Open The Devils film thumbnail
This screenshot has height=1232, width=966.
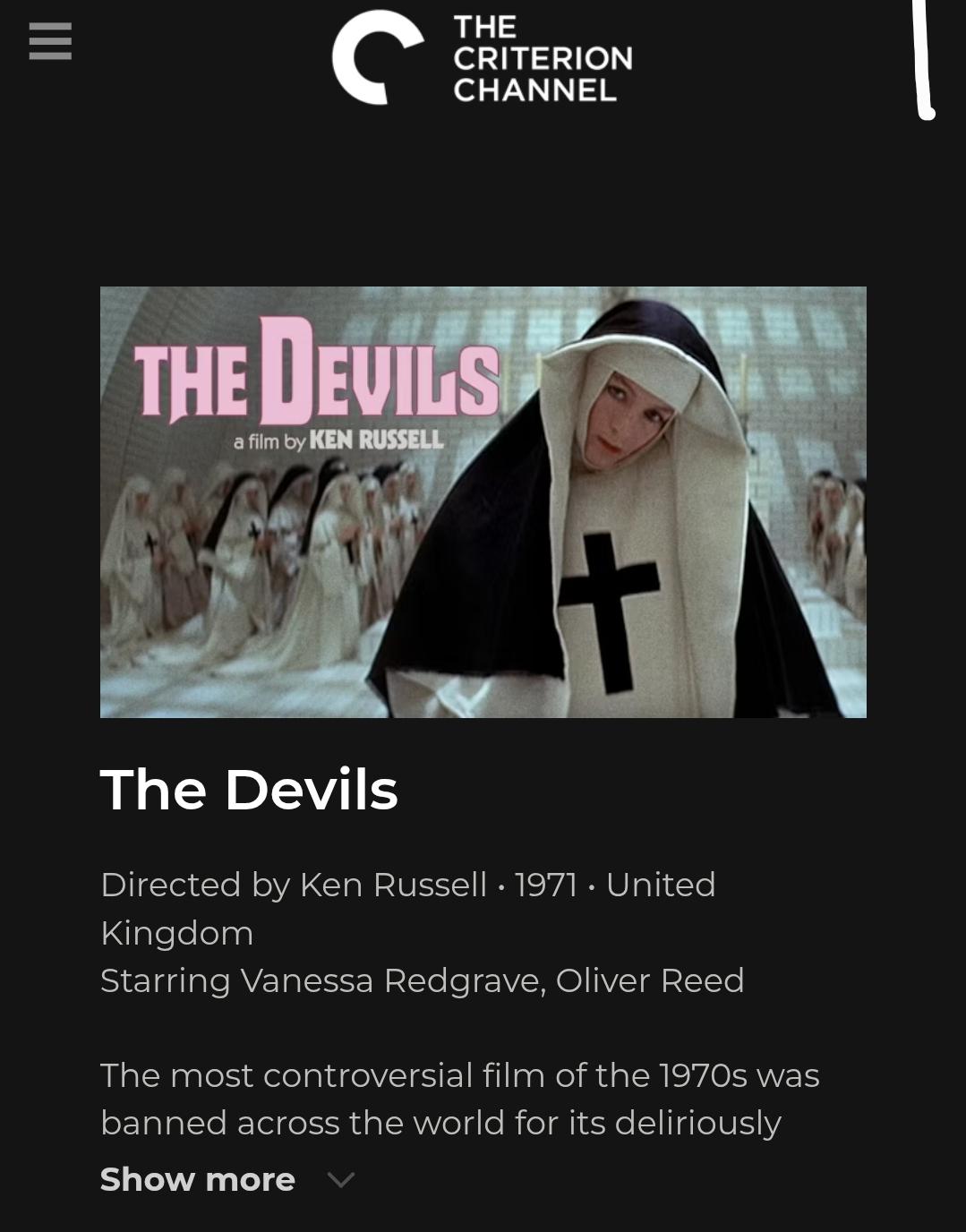[483, 502]
